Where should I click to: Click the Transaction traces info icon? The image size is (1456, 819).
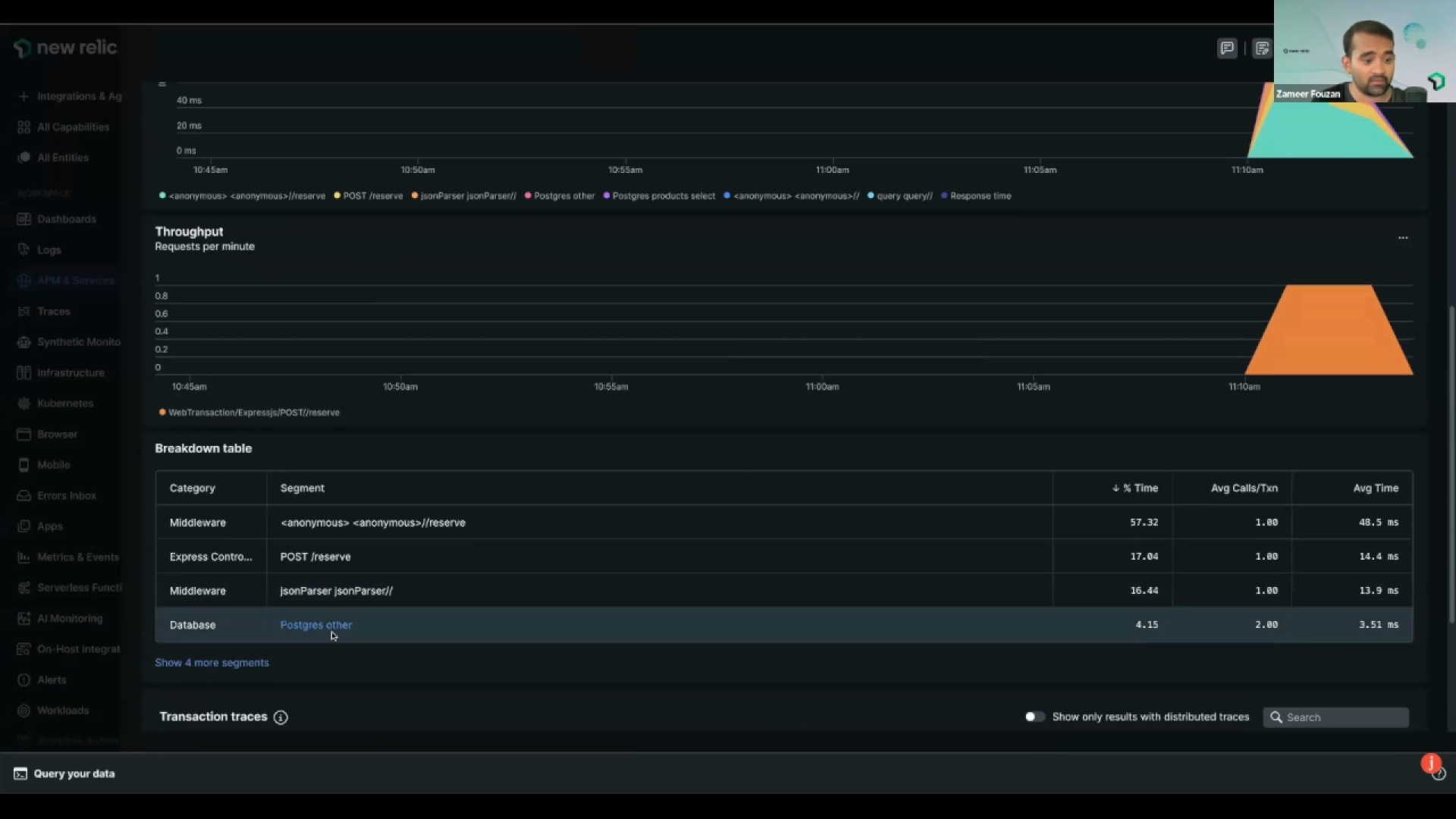(281, 717)
